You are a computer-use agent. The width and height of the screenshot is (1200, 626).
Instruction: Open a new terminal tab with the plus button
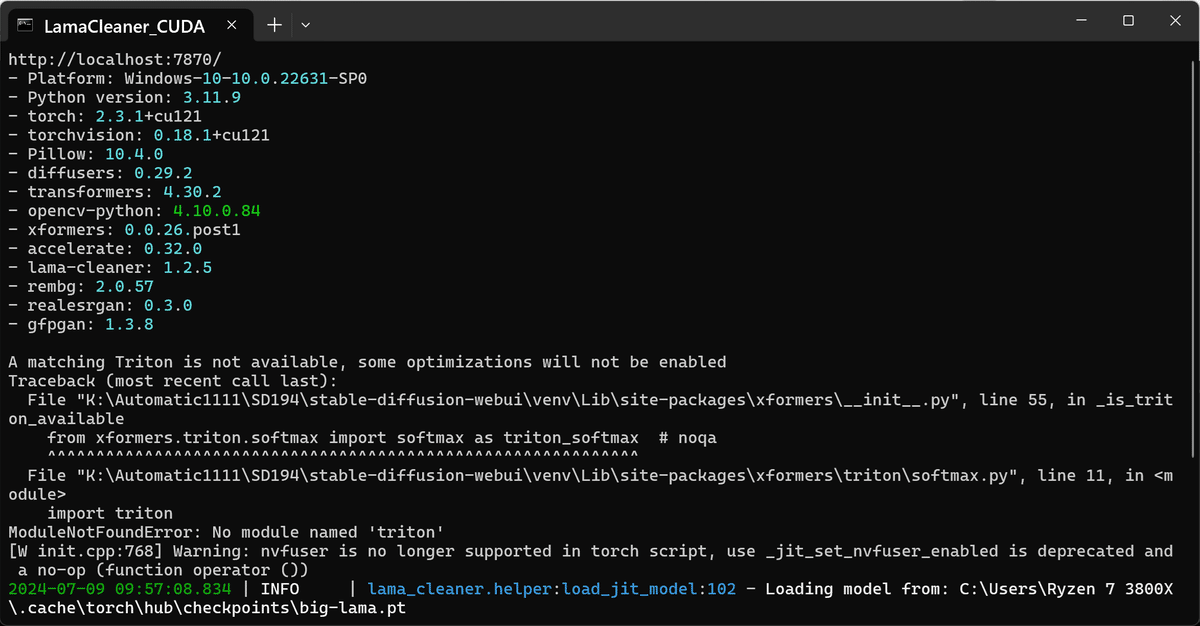tap(274, 24)
